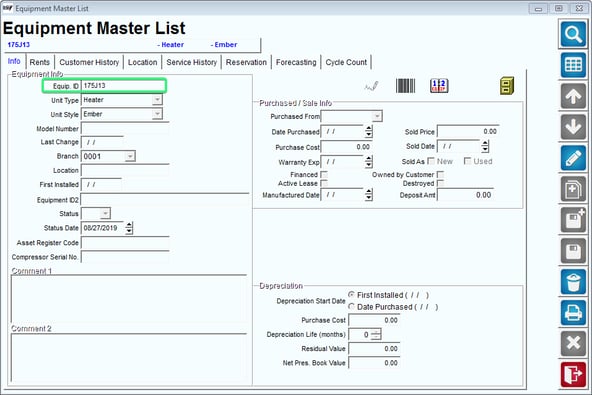Open the application icon in title bar
Screen dimensions: 592x395
click(8, 8)
